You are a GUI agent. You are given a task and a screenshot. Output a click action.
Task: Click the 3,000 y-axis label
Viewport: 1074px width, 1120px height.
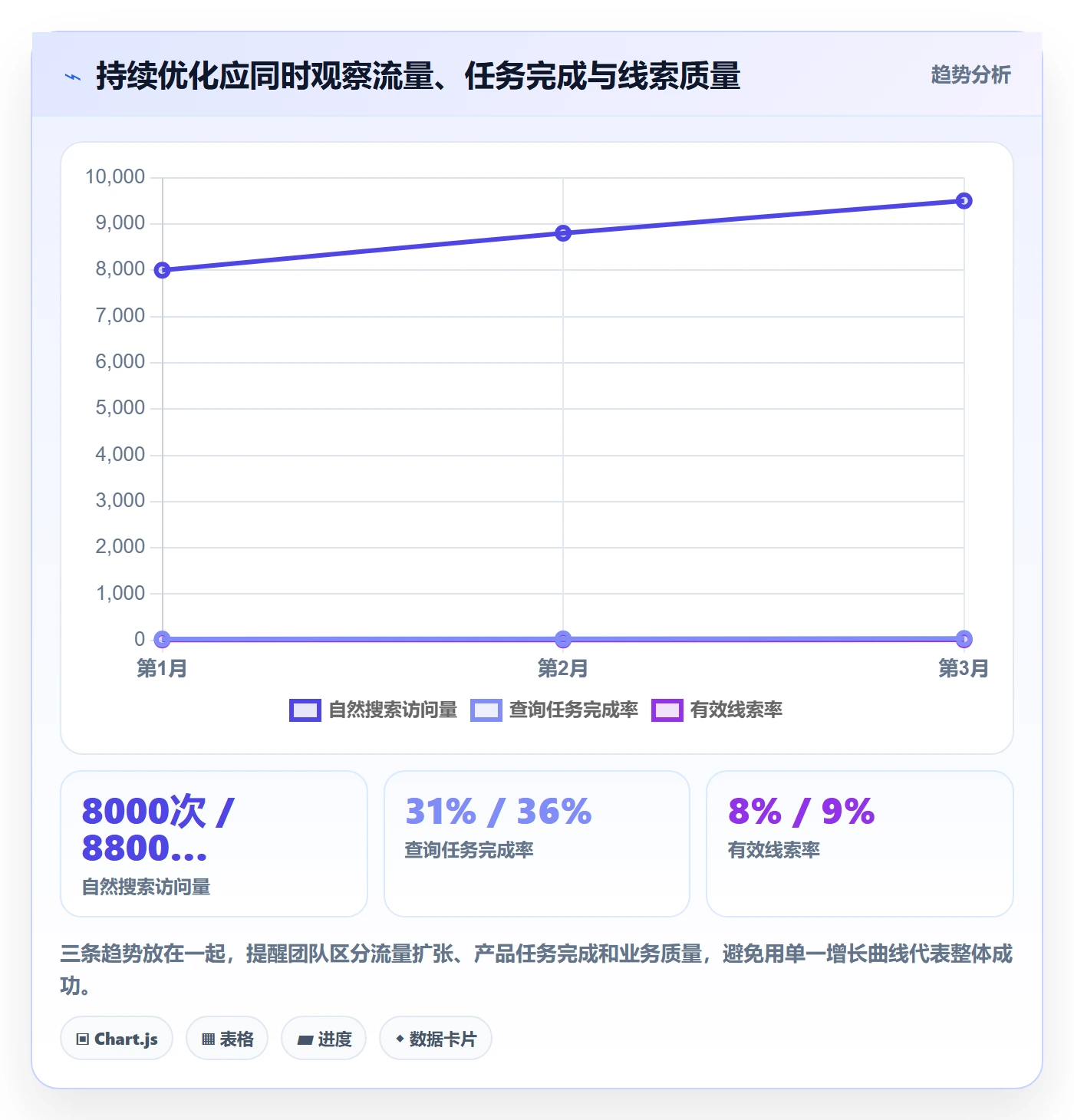tap(120, 501)
